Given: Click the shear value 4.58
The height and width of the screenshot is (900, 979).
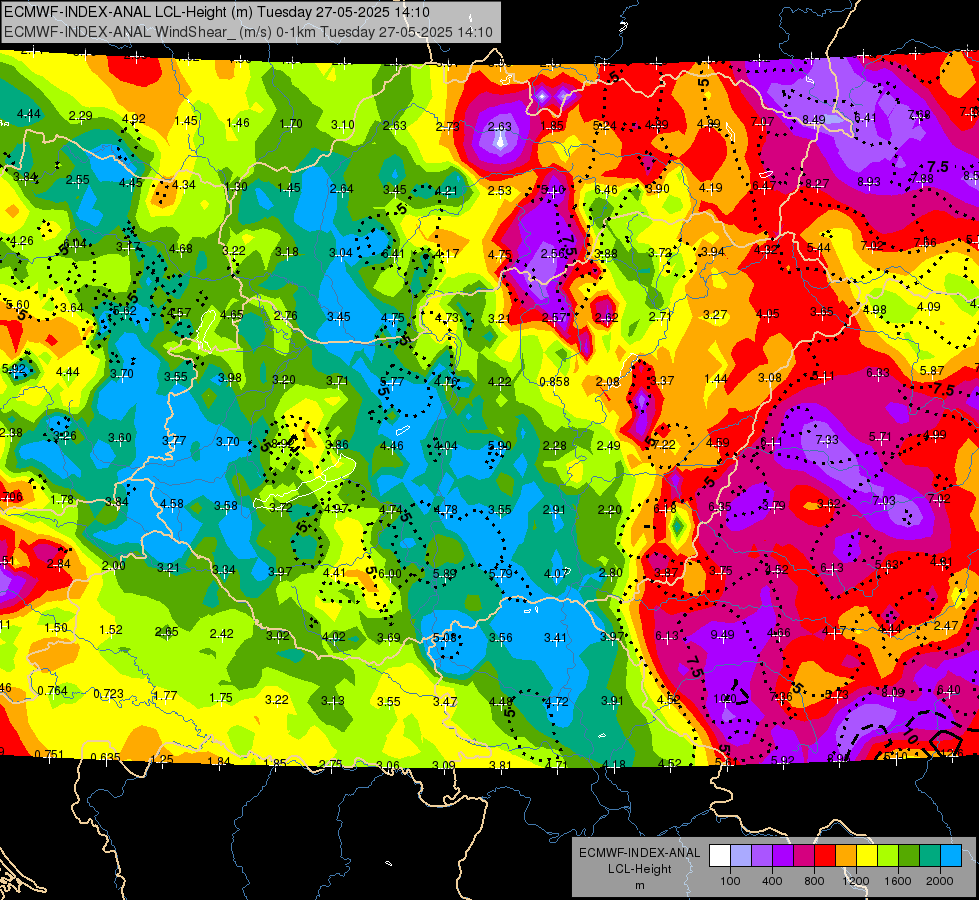Looking at the screenshot, I should [x=172, y=503].
